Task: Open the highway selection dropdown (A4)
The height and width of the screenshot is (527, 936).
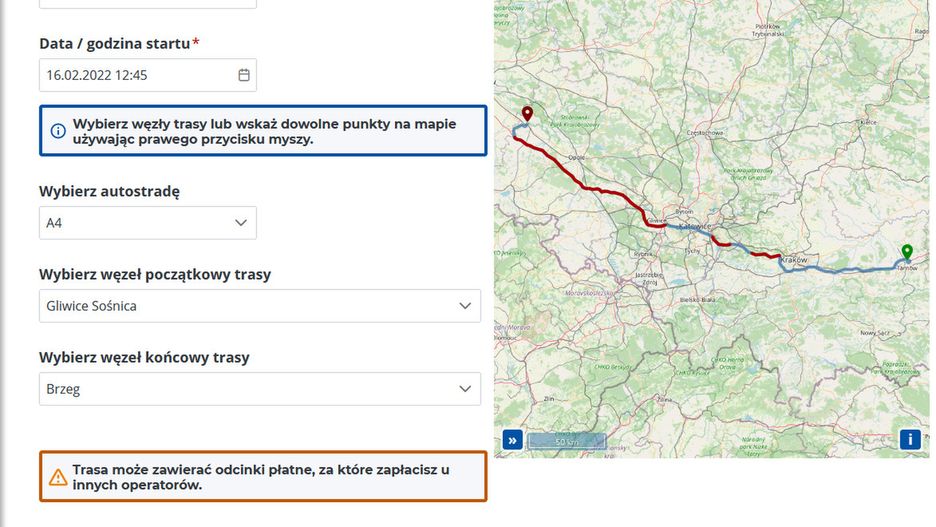Action: (x=148, y=223)
